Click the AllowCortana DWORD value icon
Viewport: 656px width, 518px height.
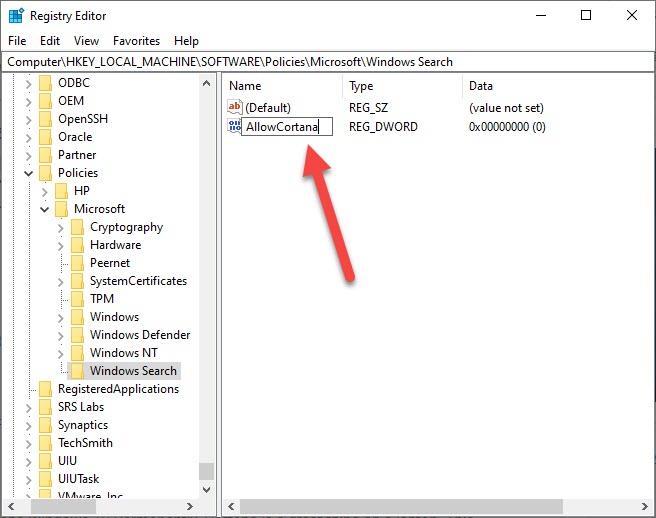pyautogui.click(x=234, y=127)
